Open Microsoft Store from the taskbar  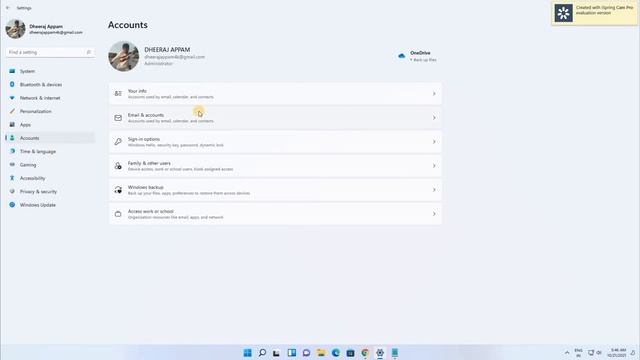point(350,353)
